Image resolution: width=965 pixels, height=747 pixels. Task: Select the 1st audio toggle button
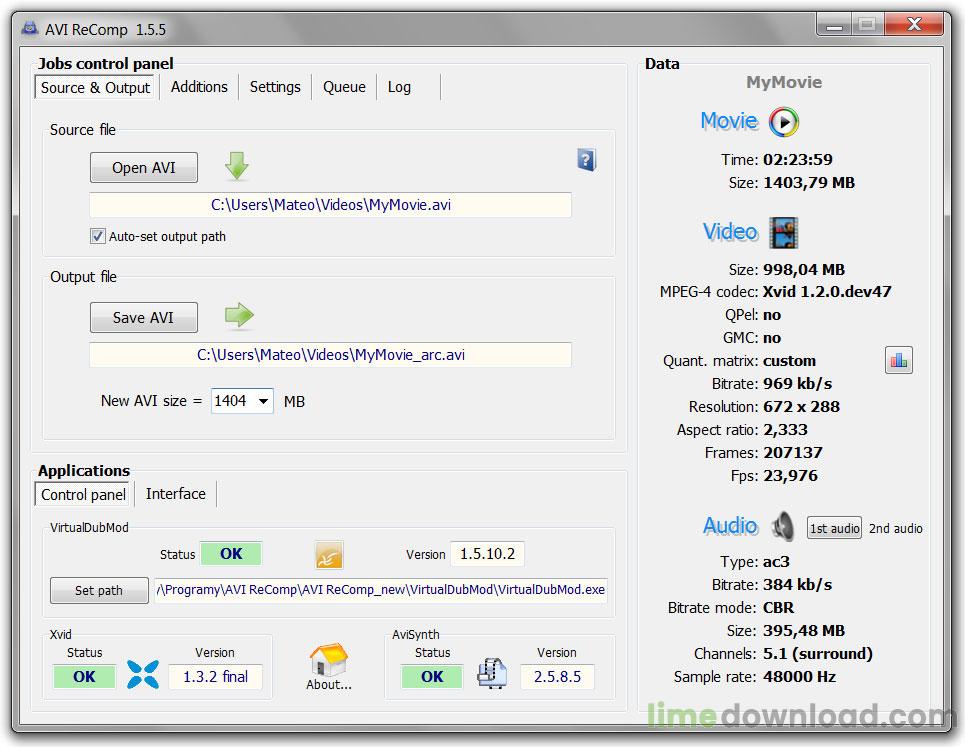[834, 529]
